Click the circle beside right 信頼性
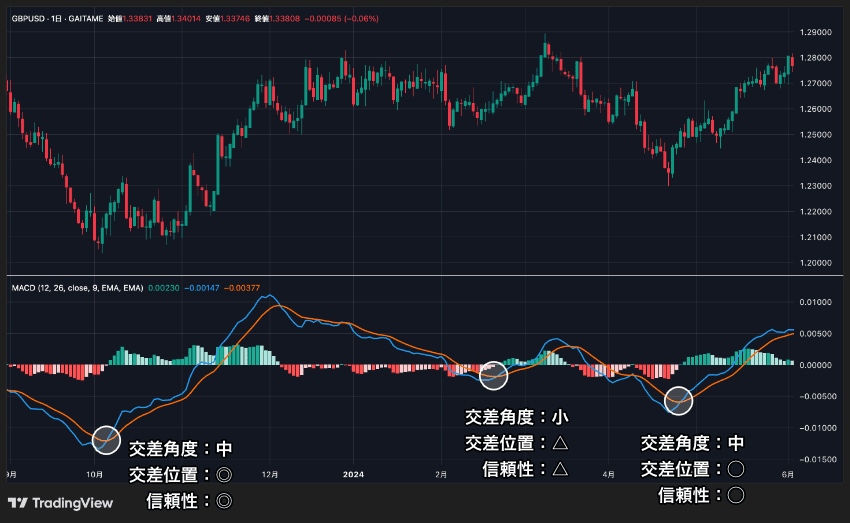Image resolution: width=850 pixels, height=523 pixels. [736, 495]
